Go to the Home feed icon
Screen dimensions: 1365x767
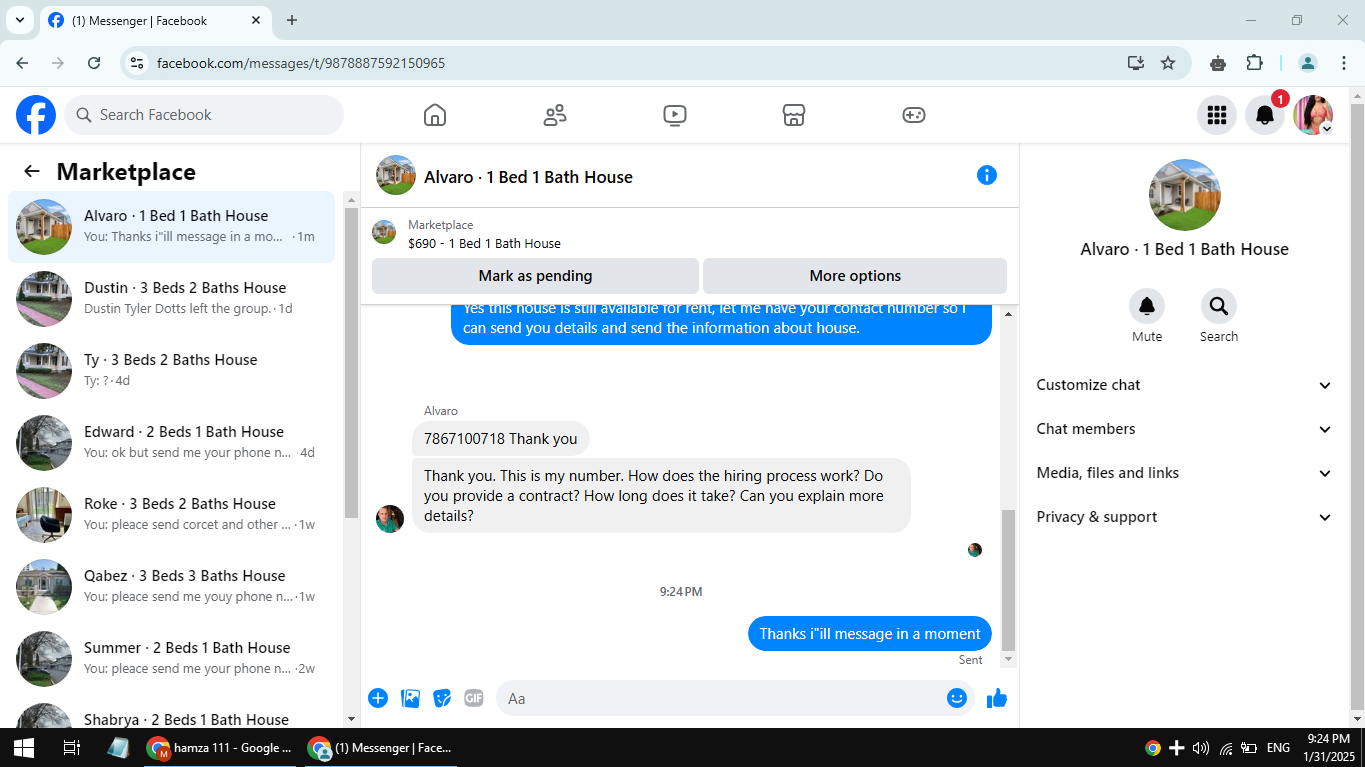coord(435,115)
